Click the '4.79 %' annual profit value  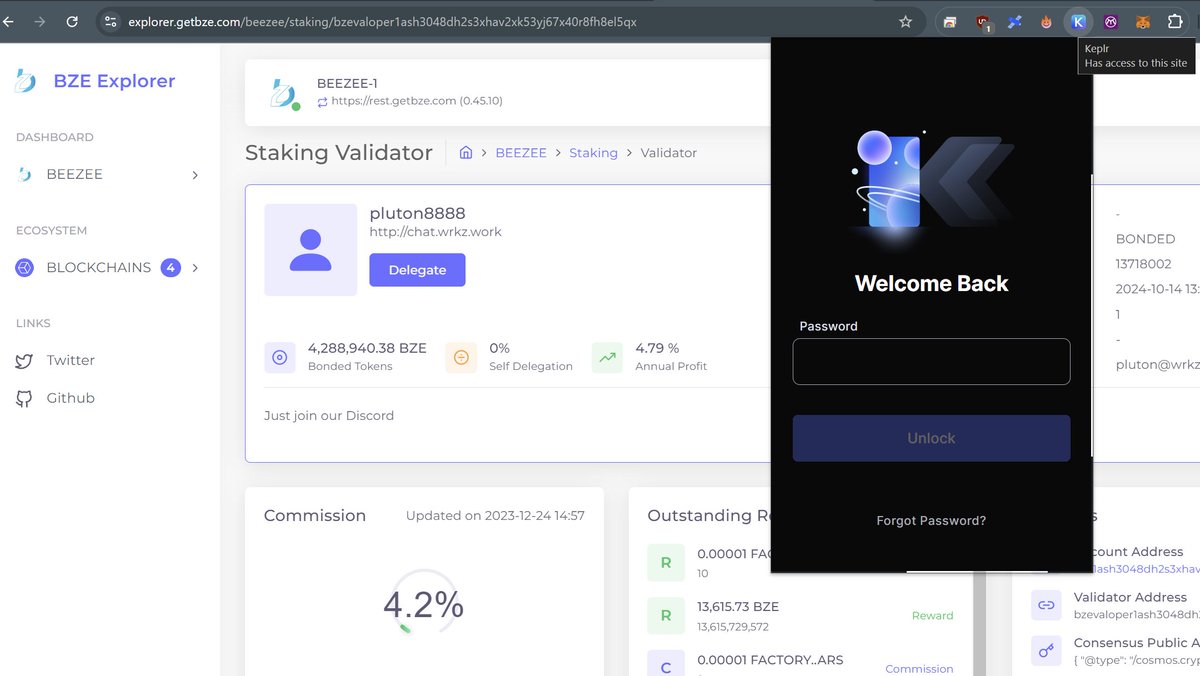[x=657, y=348]
